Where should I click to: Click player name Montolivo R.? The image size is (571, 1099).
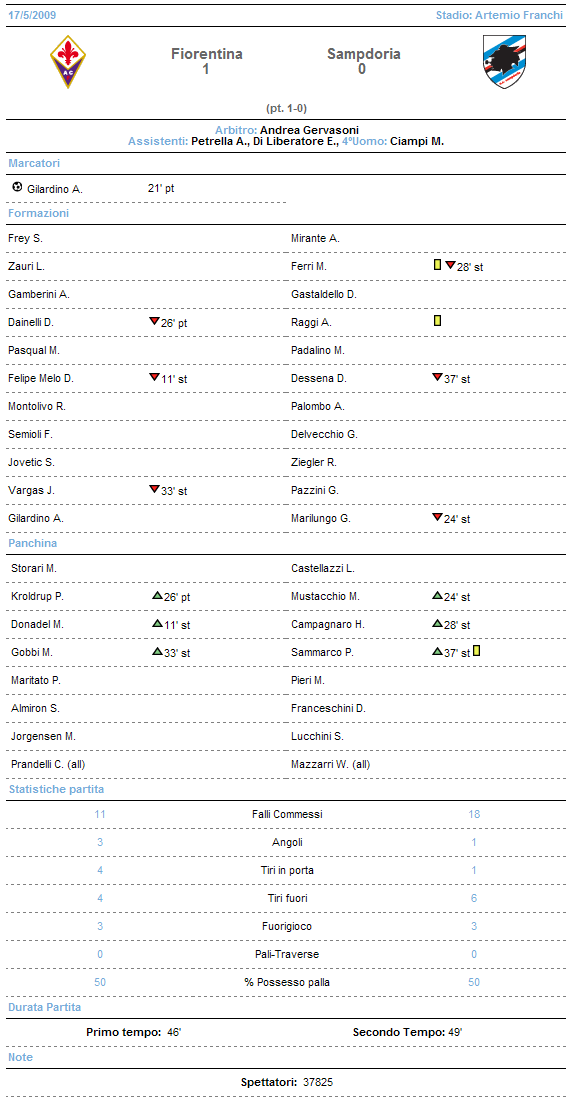pyautogui.click(x=36, y=406)
